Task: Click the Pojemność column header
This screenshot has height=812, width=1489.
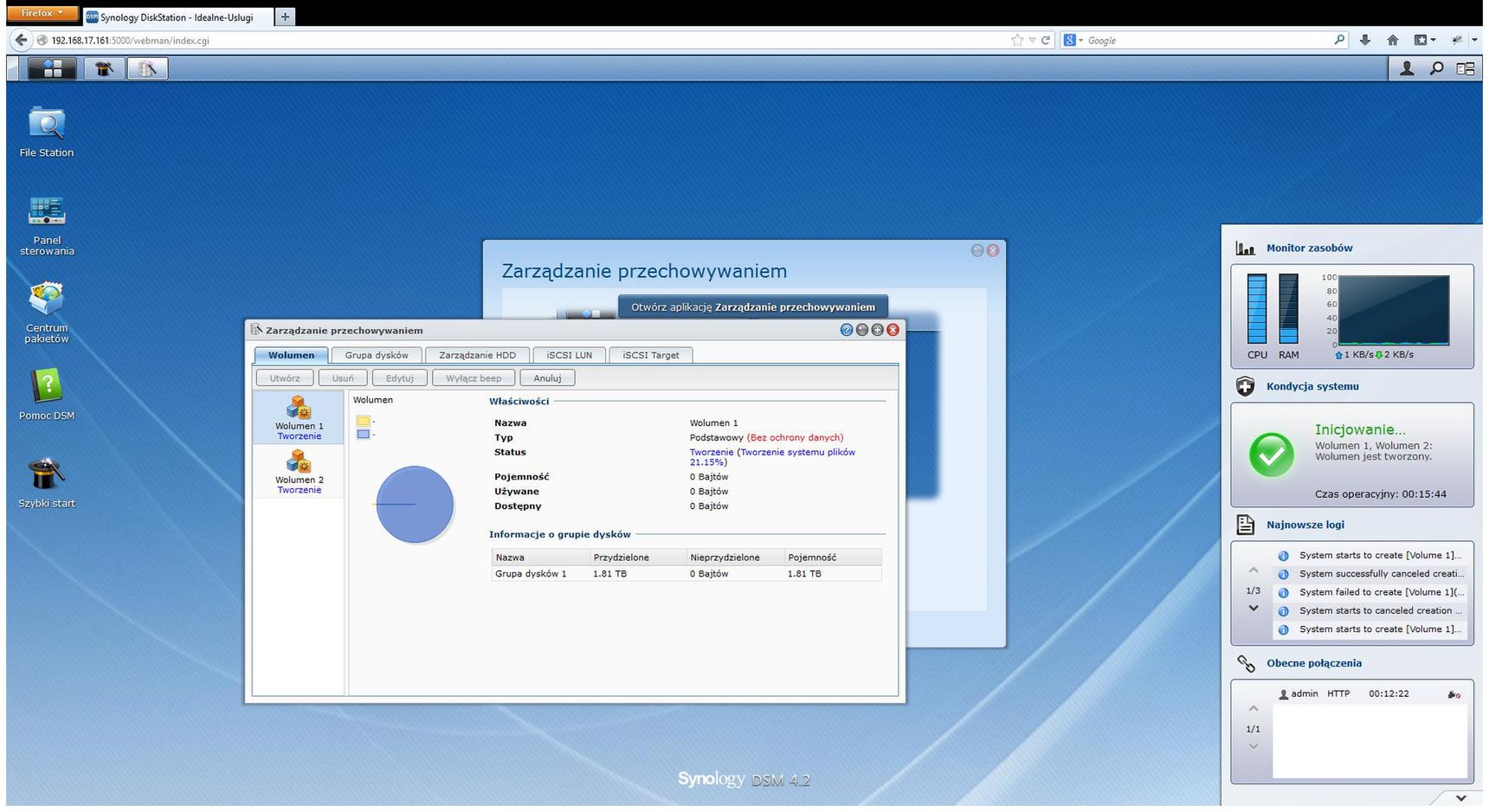Action: (833, 557)
